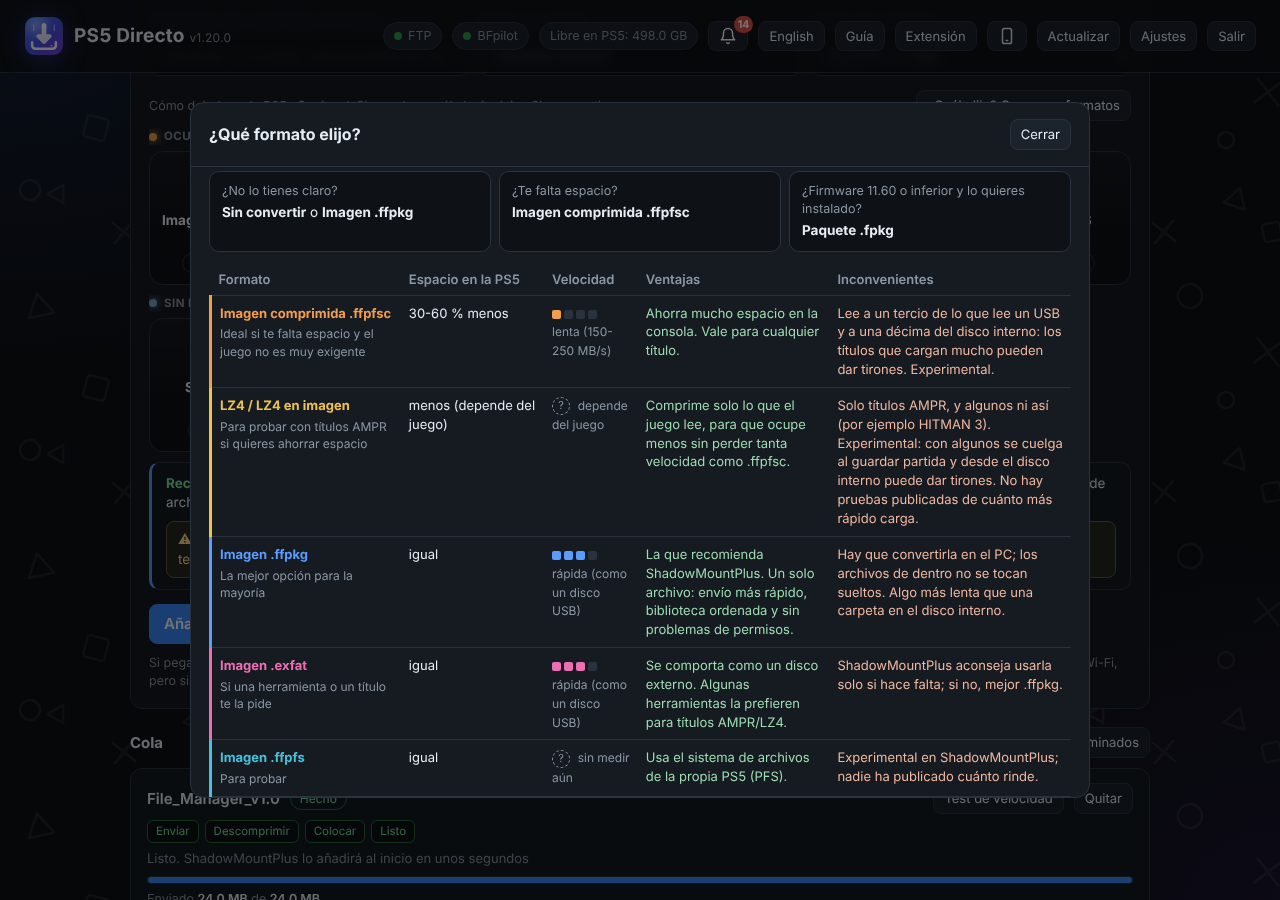
Task: Open the notifications bell icon
Action: coord(728,36)
